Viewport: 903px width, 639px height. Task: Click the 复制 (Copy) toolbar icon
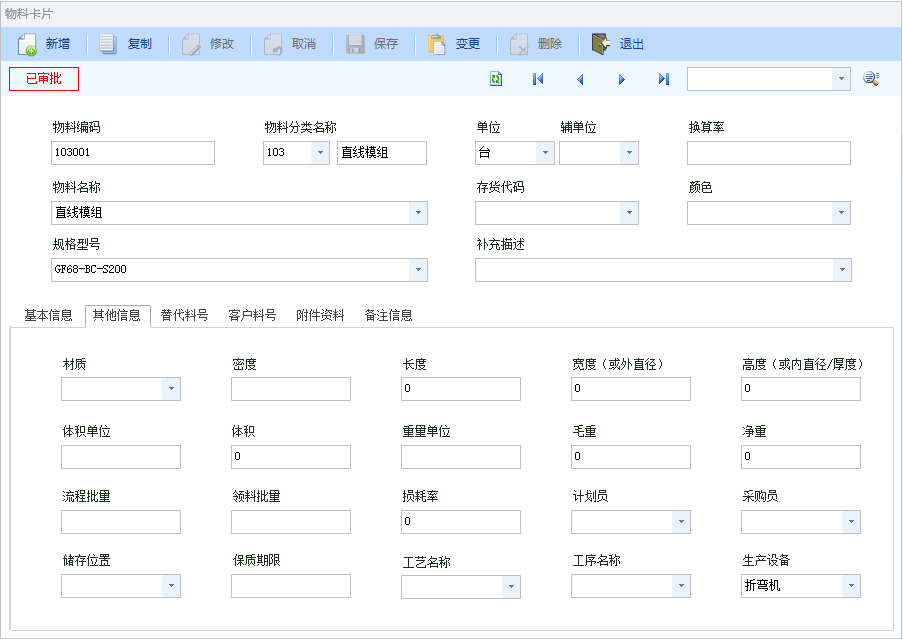[109, 44]
